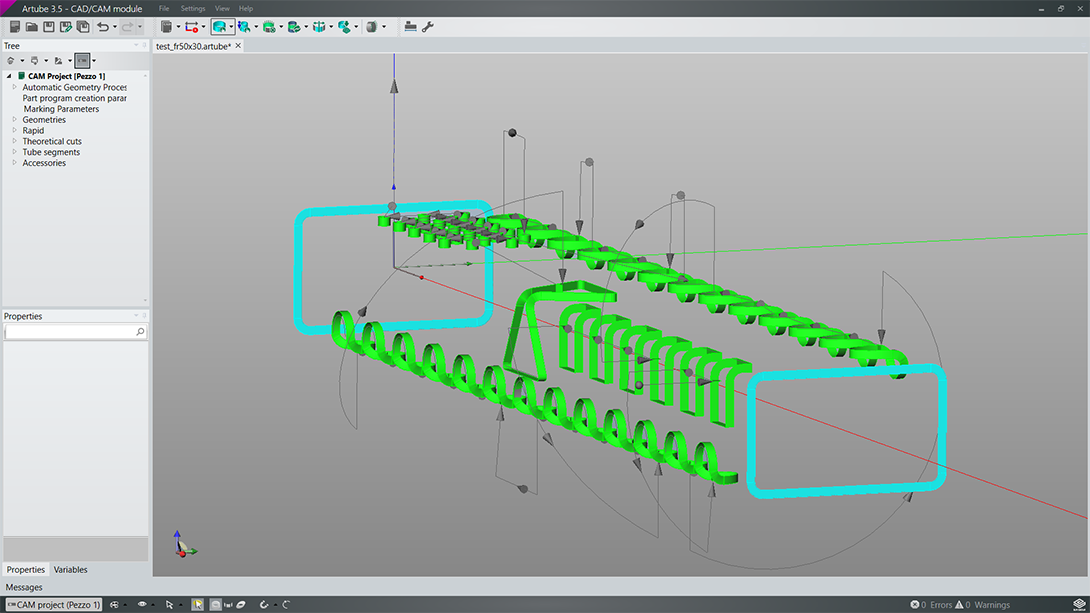Click the CAM project (Pezzo 1) button
This screenshot has width=1090, height=613.
coord(53,604)
